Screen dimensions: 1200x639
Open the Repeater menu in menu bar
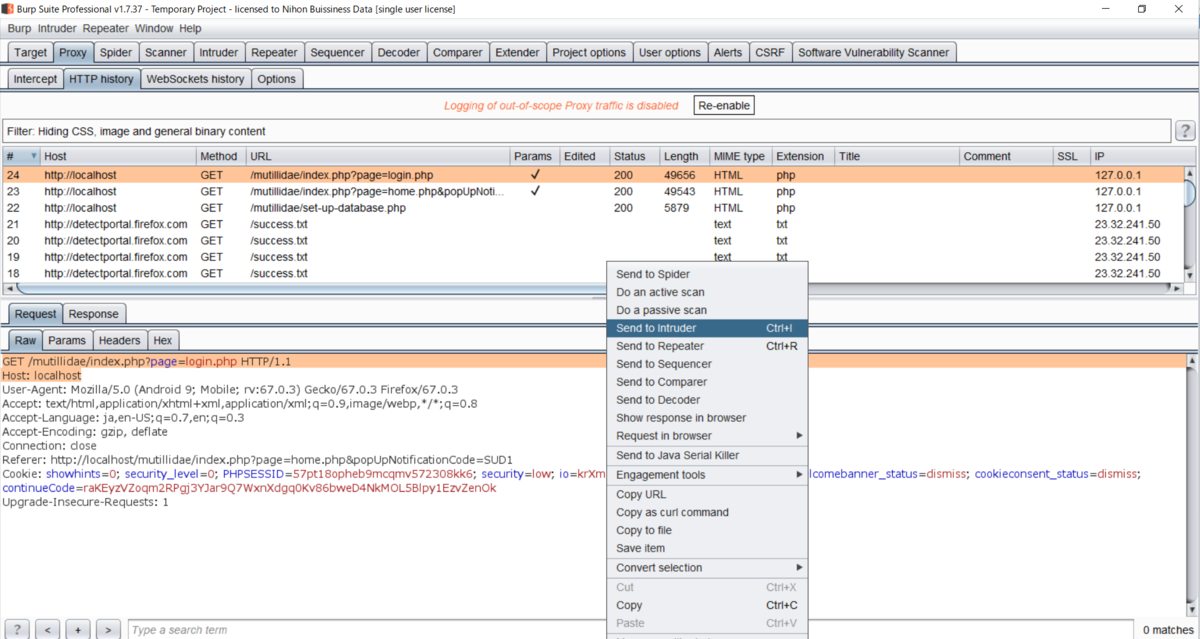[105, 29]
